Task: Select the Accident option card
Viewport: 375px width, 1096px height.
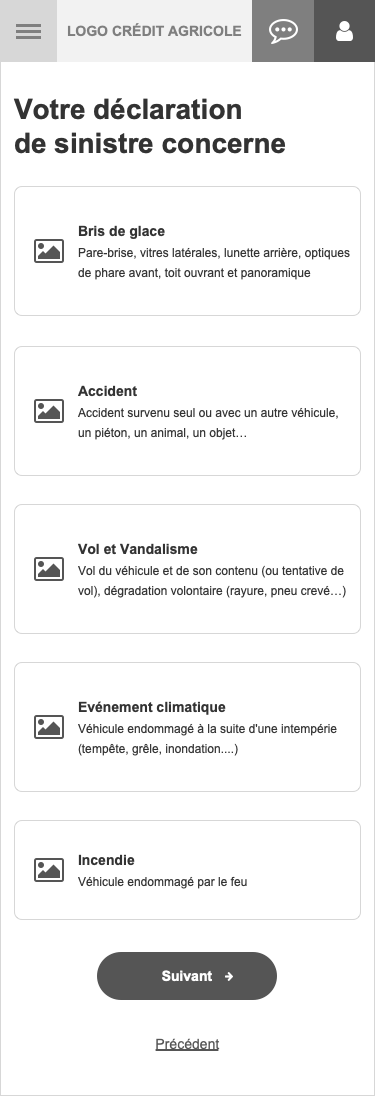Action: pyautogui.click(x=188, y=411)
